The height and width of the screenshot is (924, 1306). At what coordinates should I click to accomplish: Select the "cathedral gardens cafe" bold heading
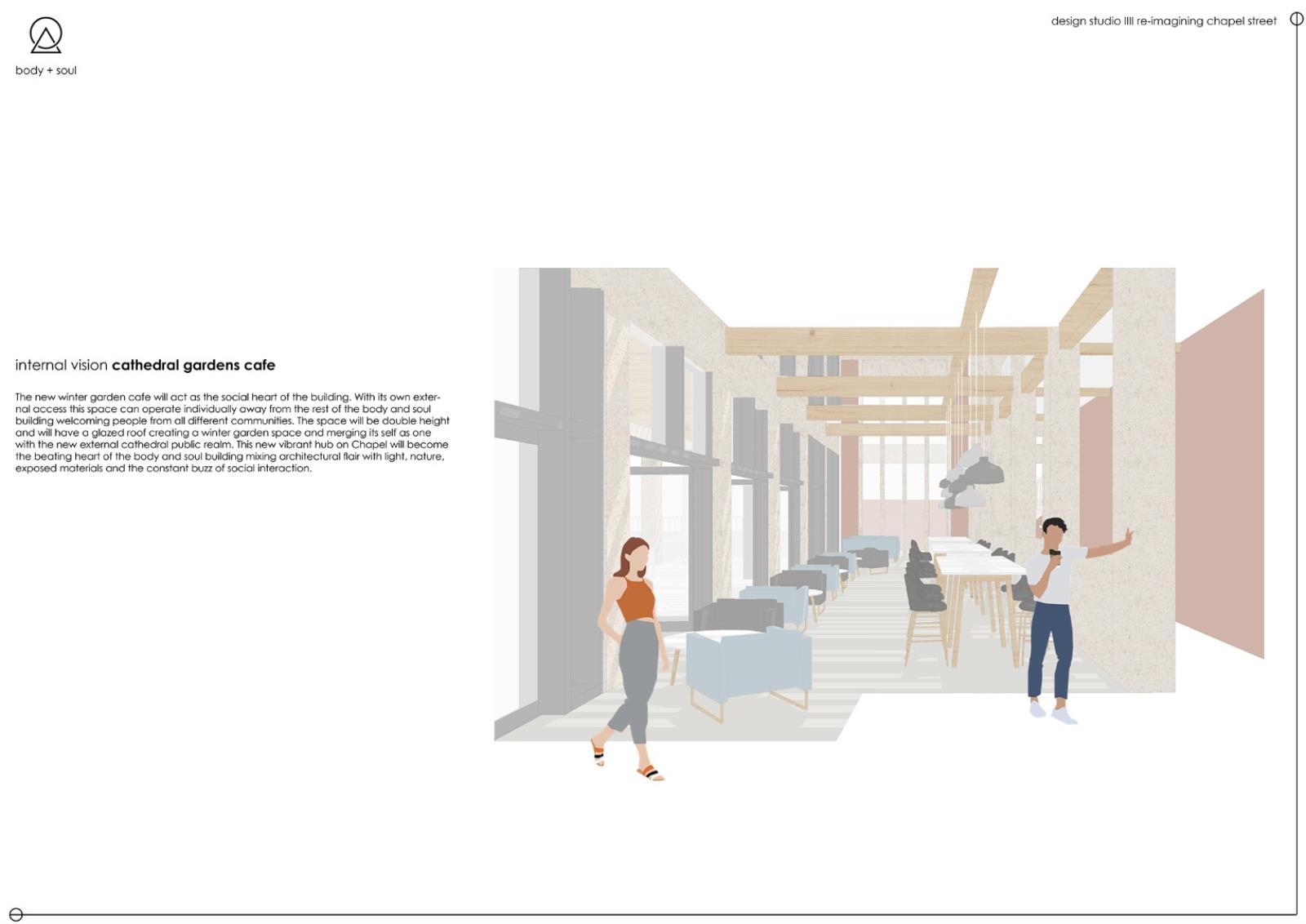(193, 365)
